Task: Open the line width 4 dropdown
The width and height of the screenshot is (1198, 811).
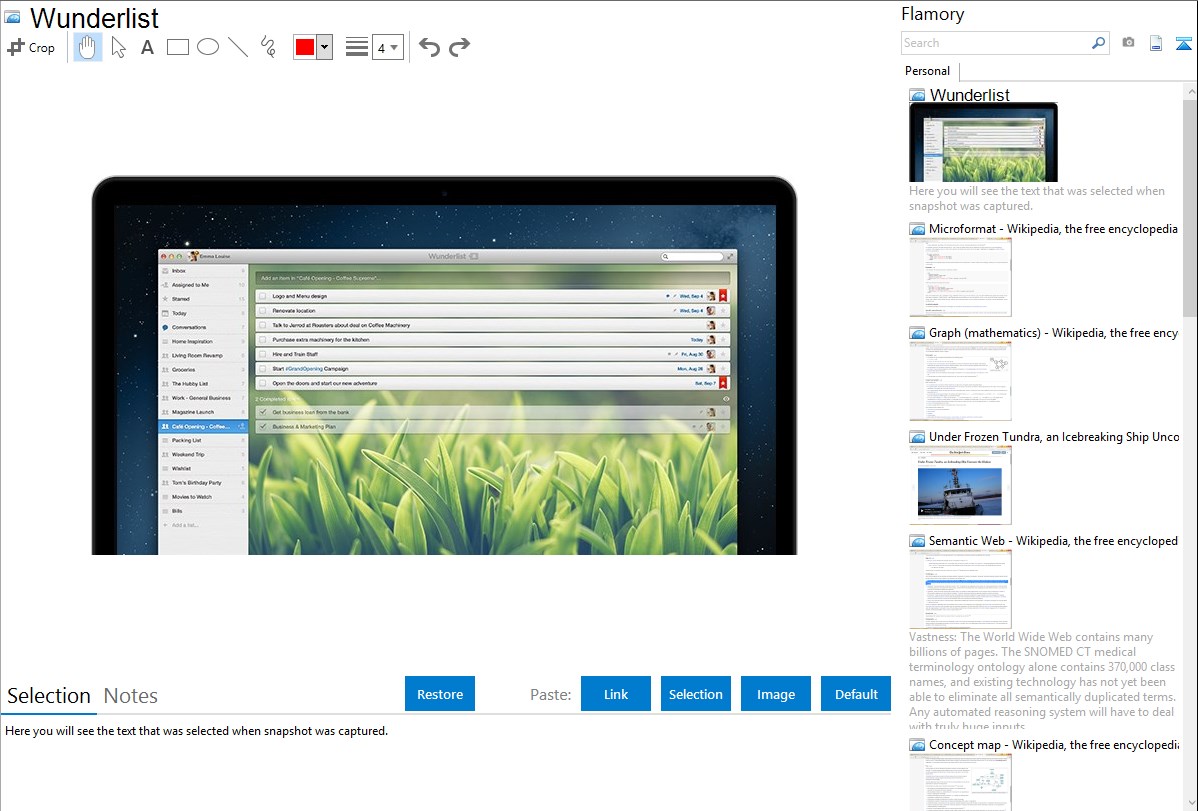Action: click(388, 47)
